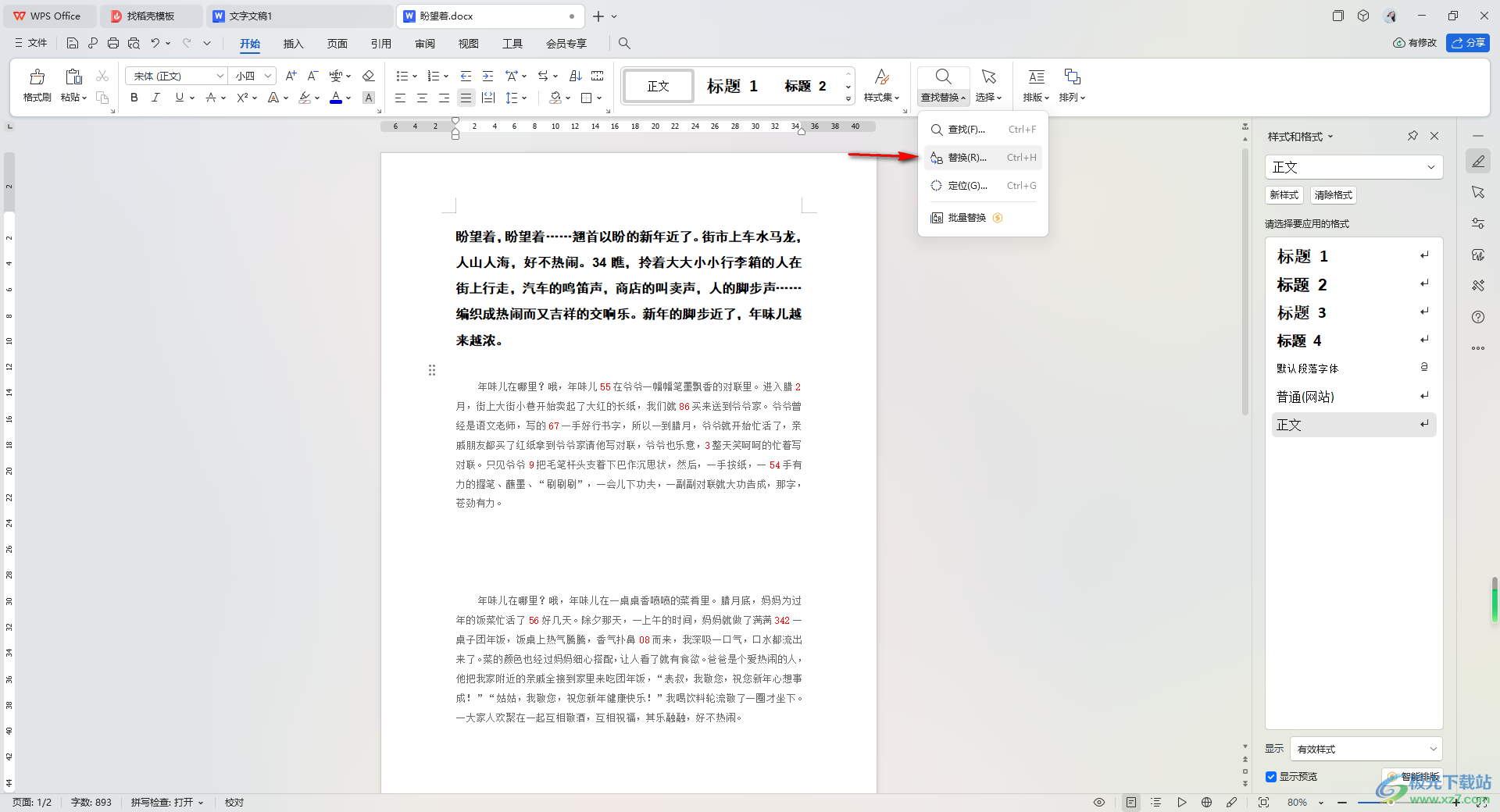Click the 分享 share button

click(1468, 43)
